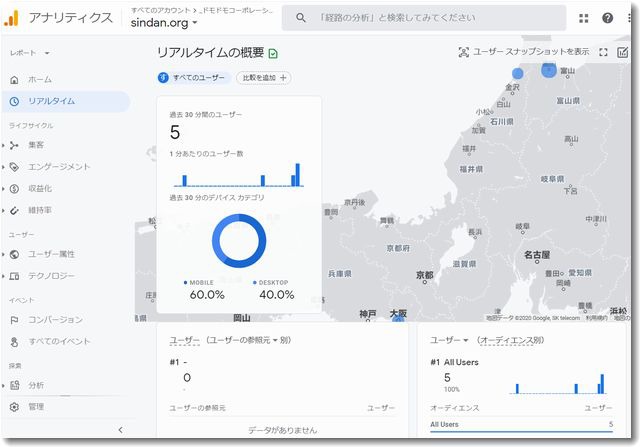The width and height of the screenshot is (640, 447).
Task: Click the analysis icon in sidebar
Action: coord(14,385)
